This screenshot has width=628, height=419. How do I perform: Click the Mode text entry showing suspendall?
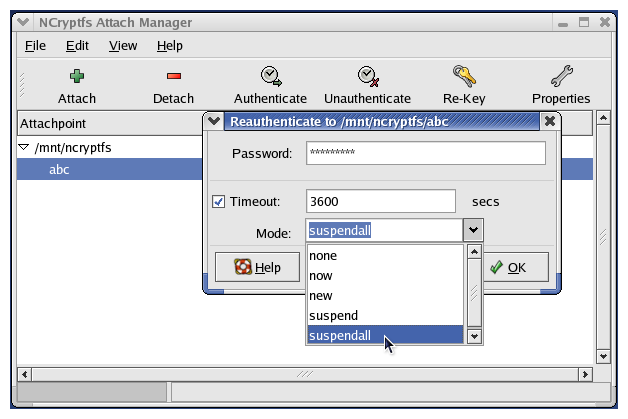coord(384,230)
